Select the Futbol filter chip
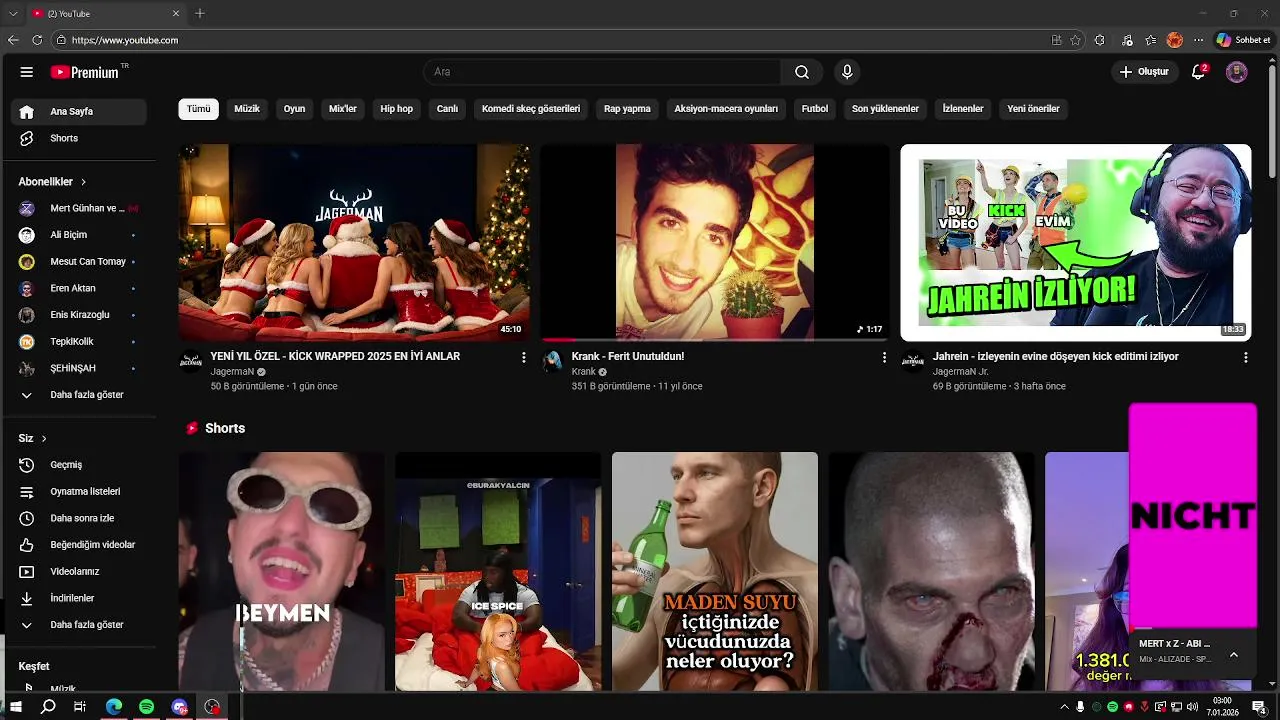 coord(815,109)
